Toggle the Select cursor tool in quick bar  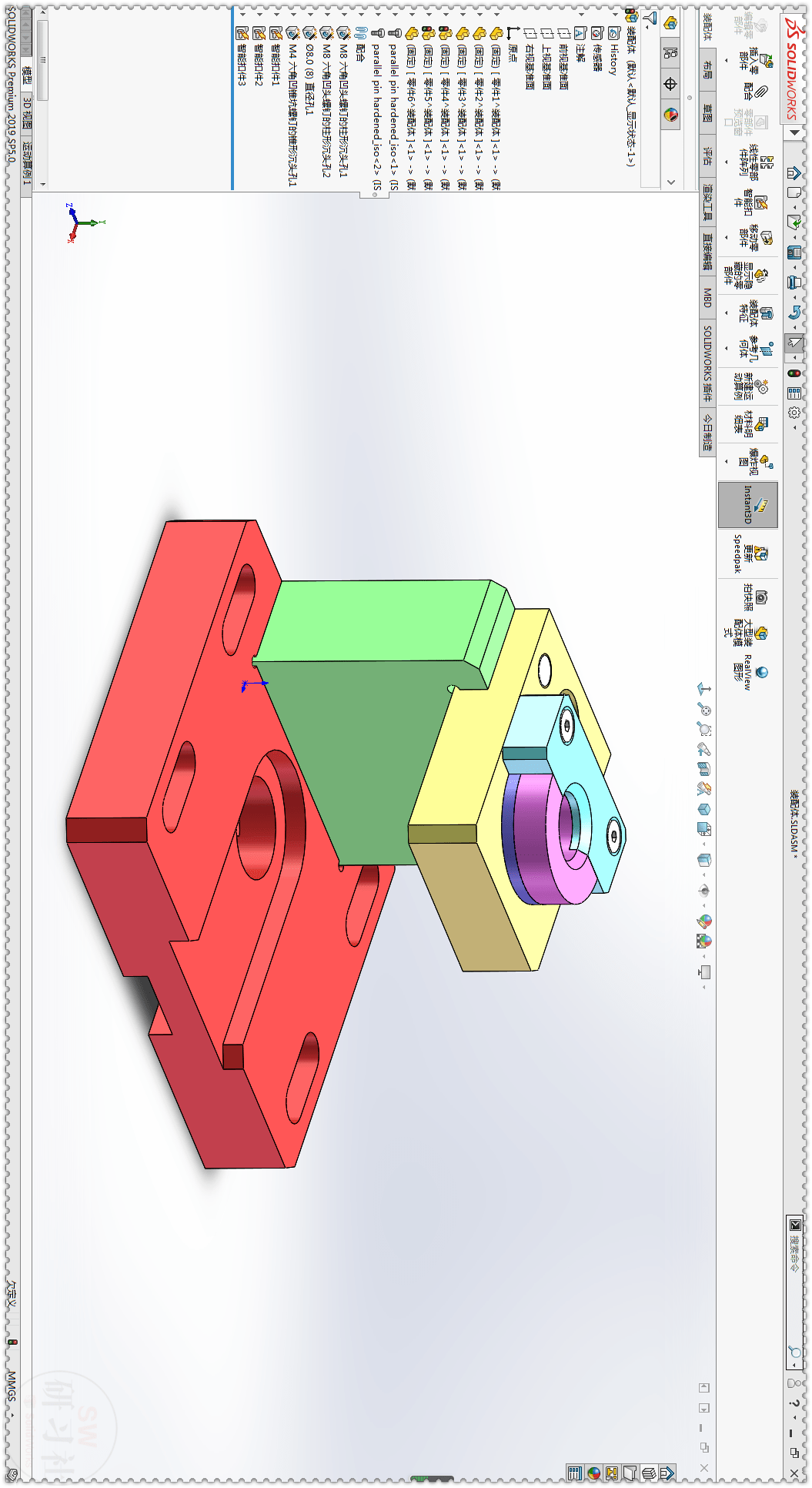794,343
